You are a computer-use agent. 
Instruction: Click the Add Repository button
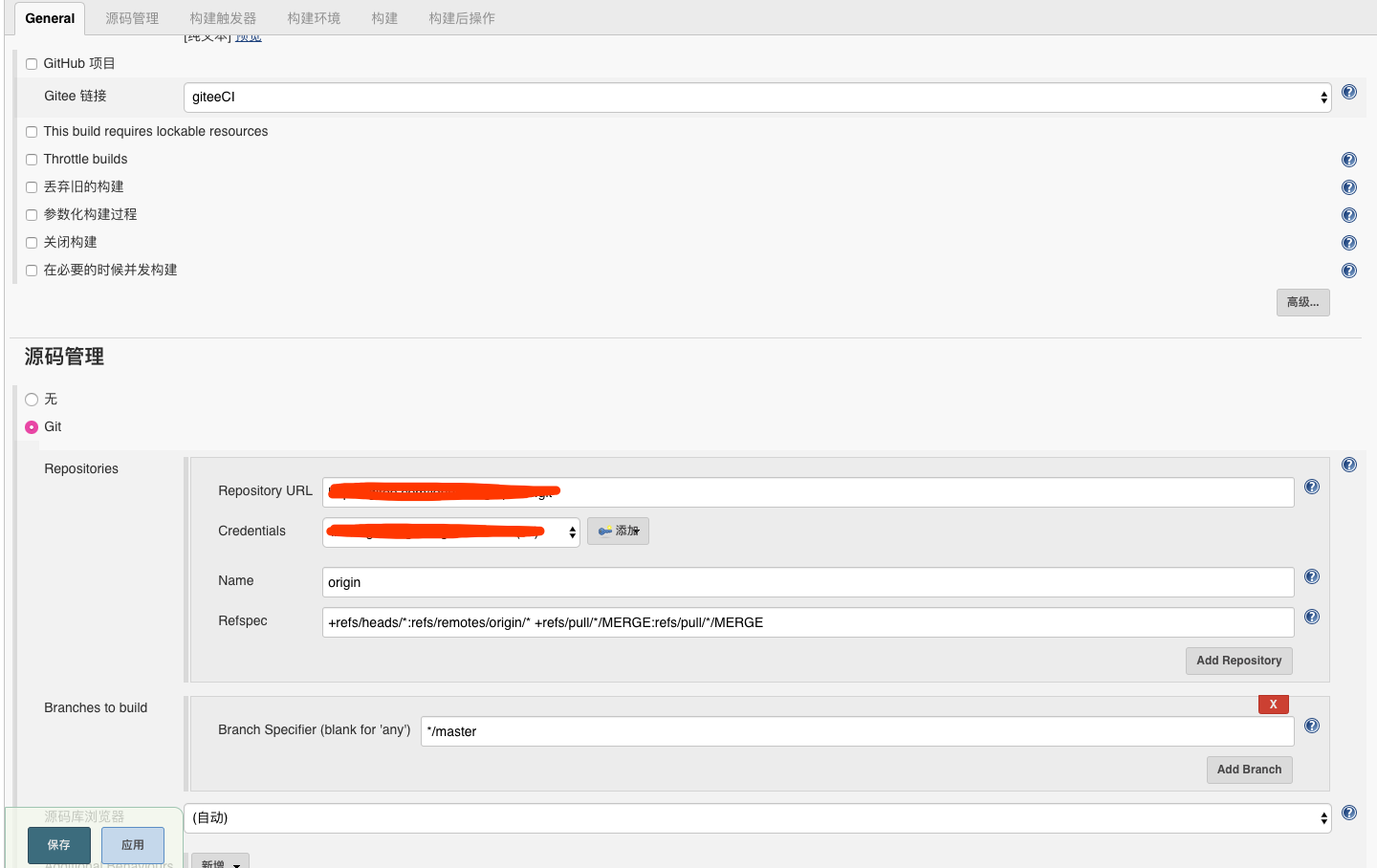click(1238, 661)
